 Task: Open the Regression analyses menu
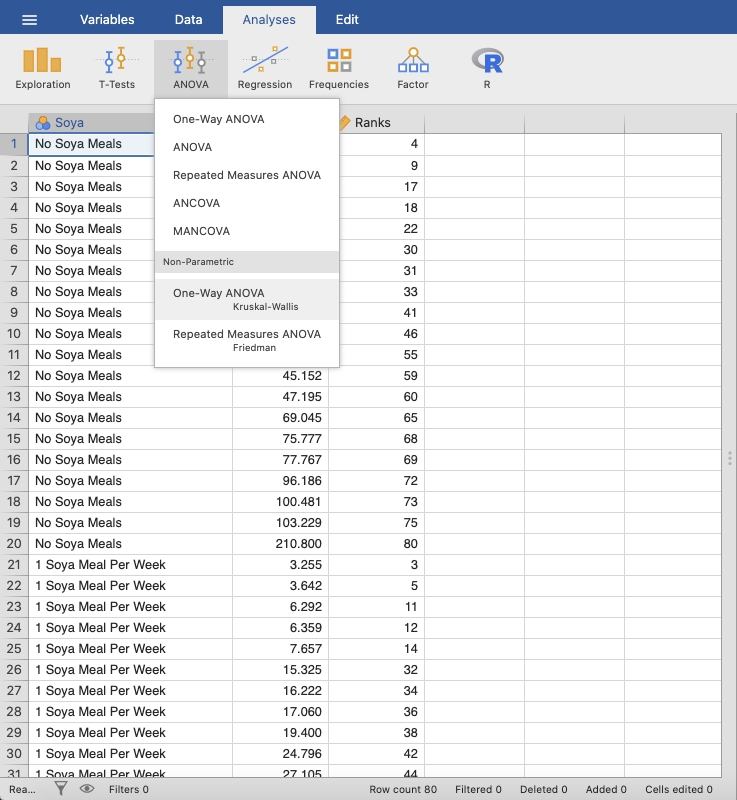click(x=265, y=68)
